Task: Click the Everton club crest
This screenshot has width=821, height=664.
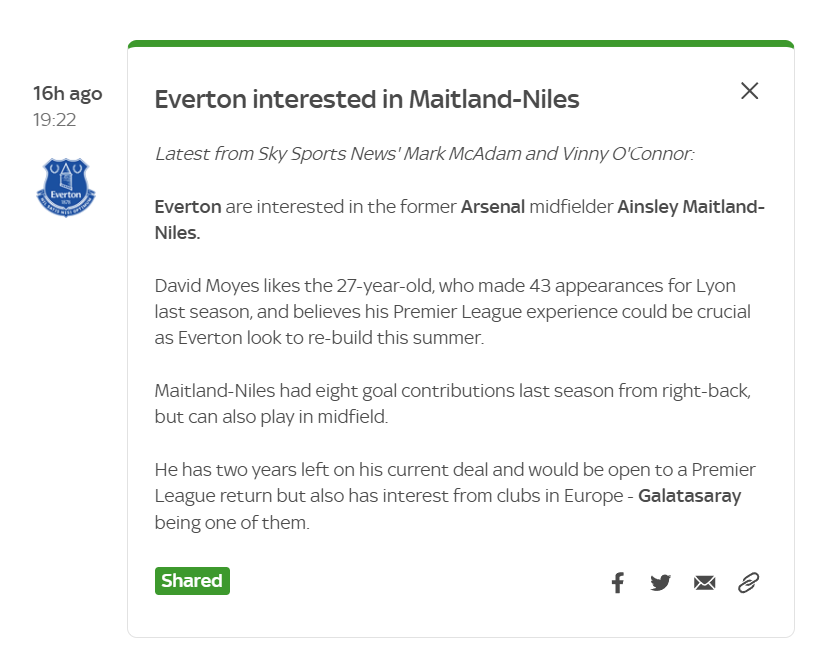Action: pyautogui.click(x=66, y=187)
